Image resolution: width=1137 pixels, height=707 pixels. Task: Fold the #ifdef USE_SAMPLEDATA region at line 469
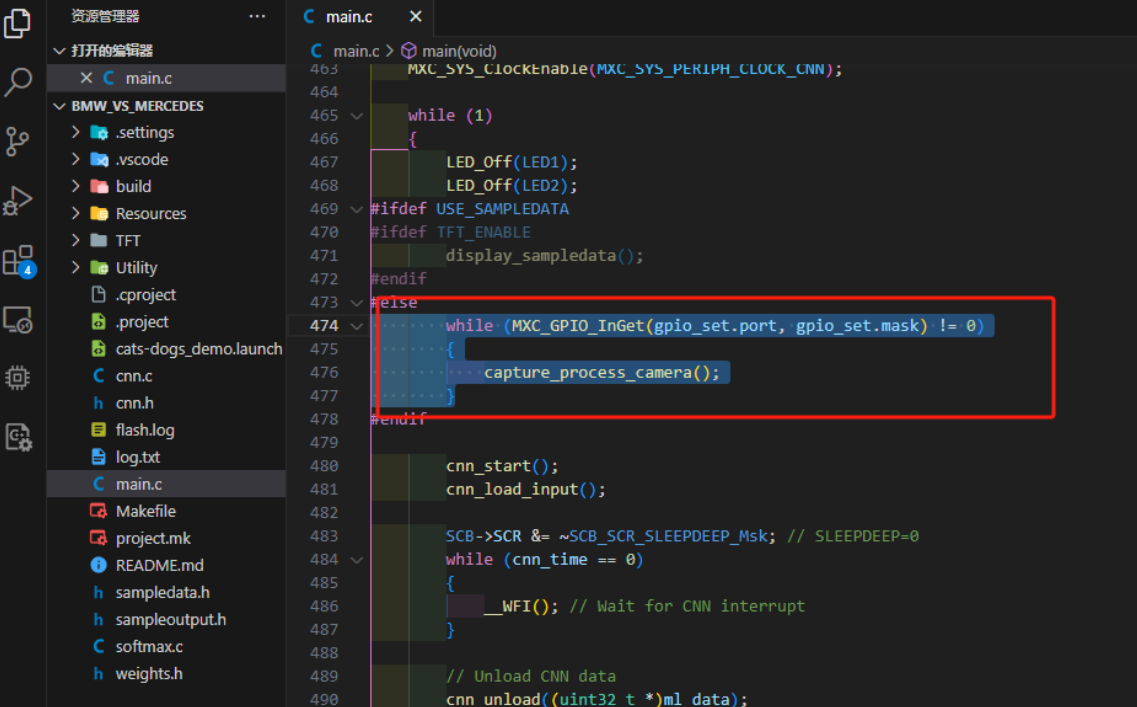[356, 210]
